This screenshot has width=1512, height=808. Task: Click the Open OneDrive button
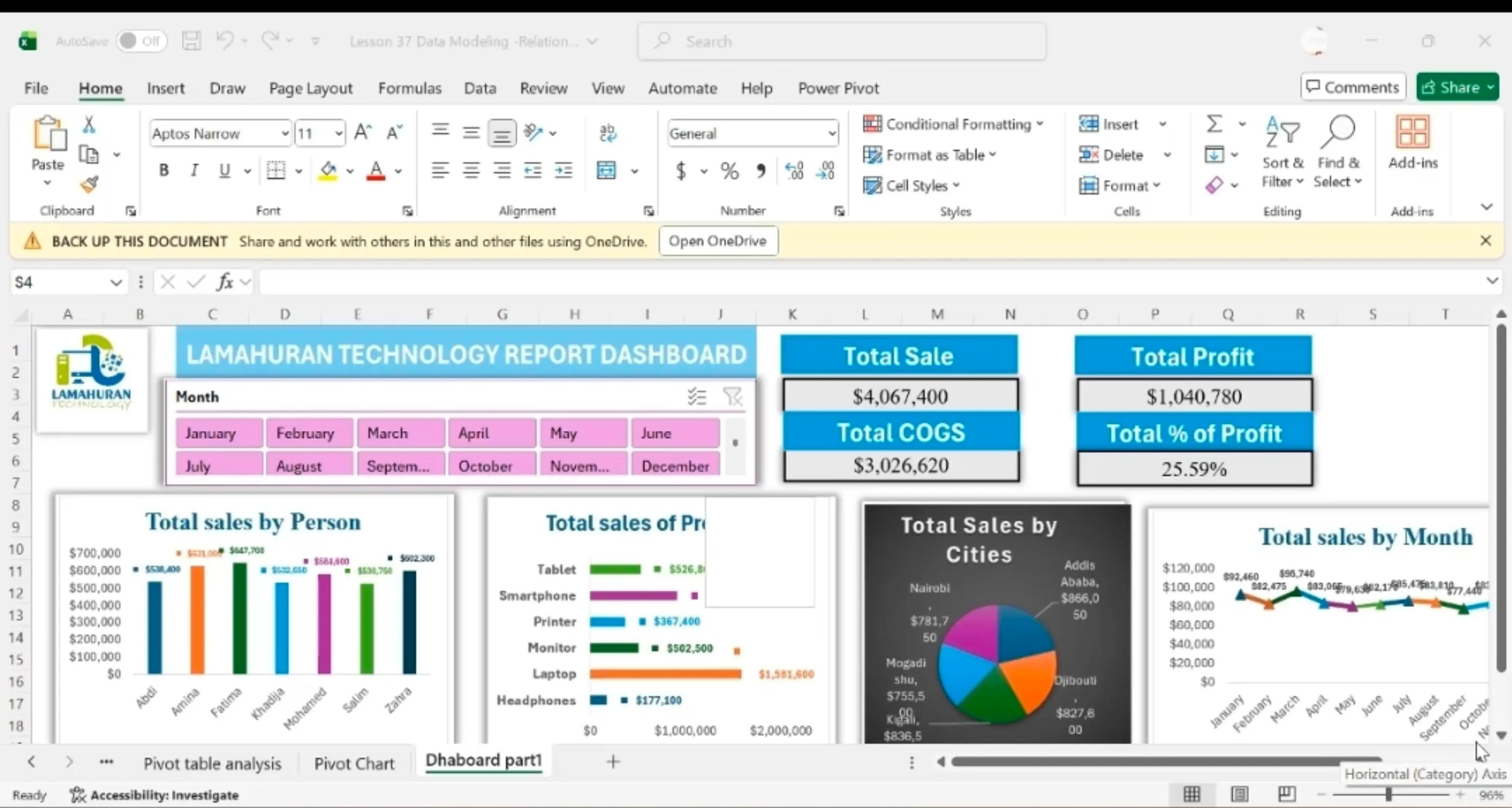[x=718, y=241]
